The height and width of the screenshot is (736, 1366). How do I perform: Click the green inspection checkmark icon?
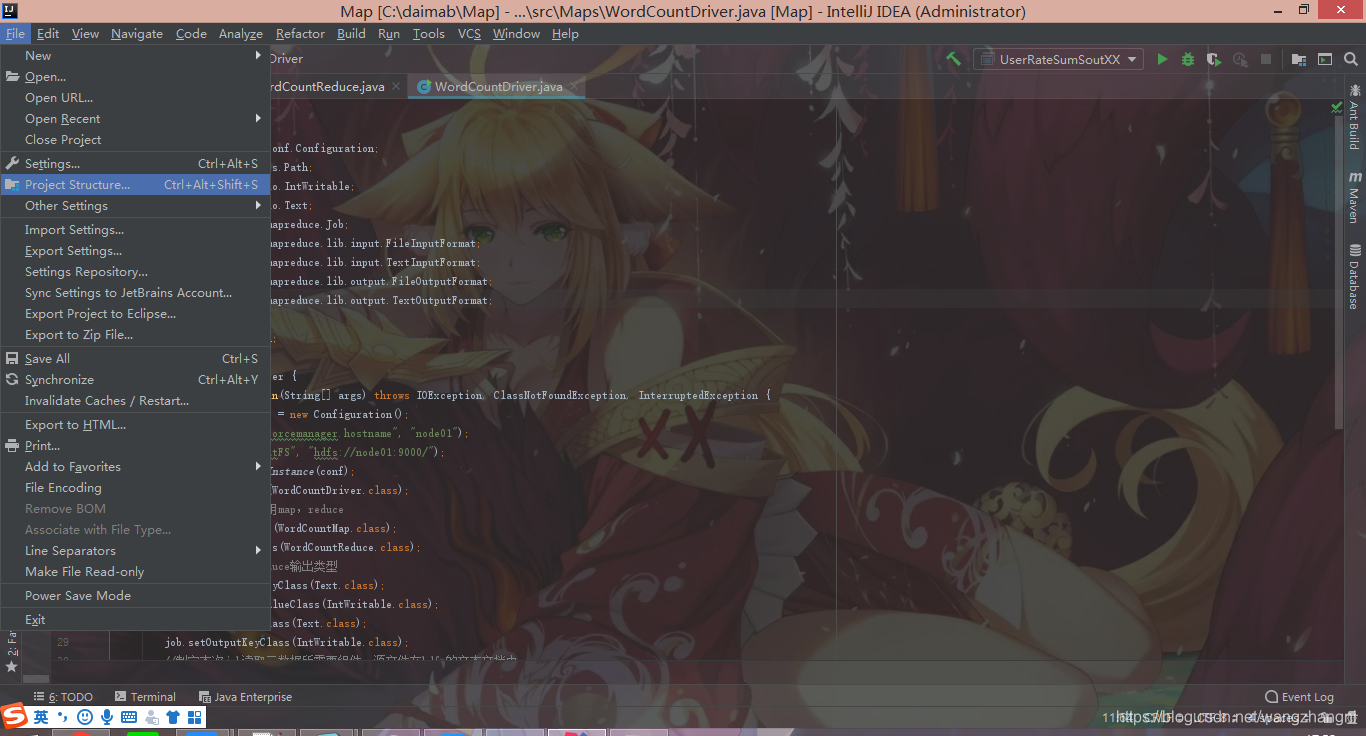1337,107
